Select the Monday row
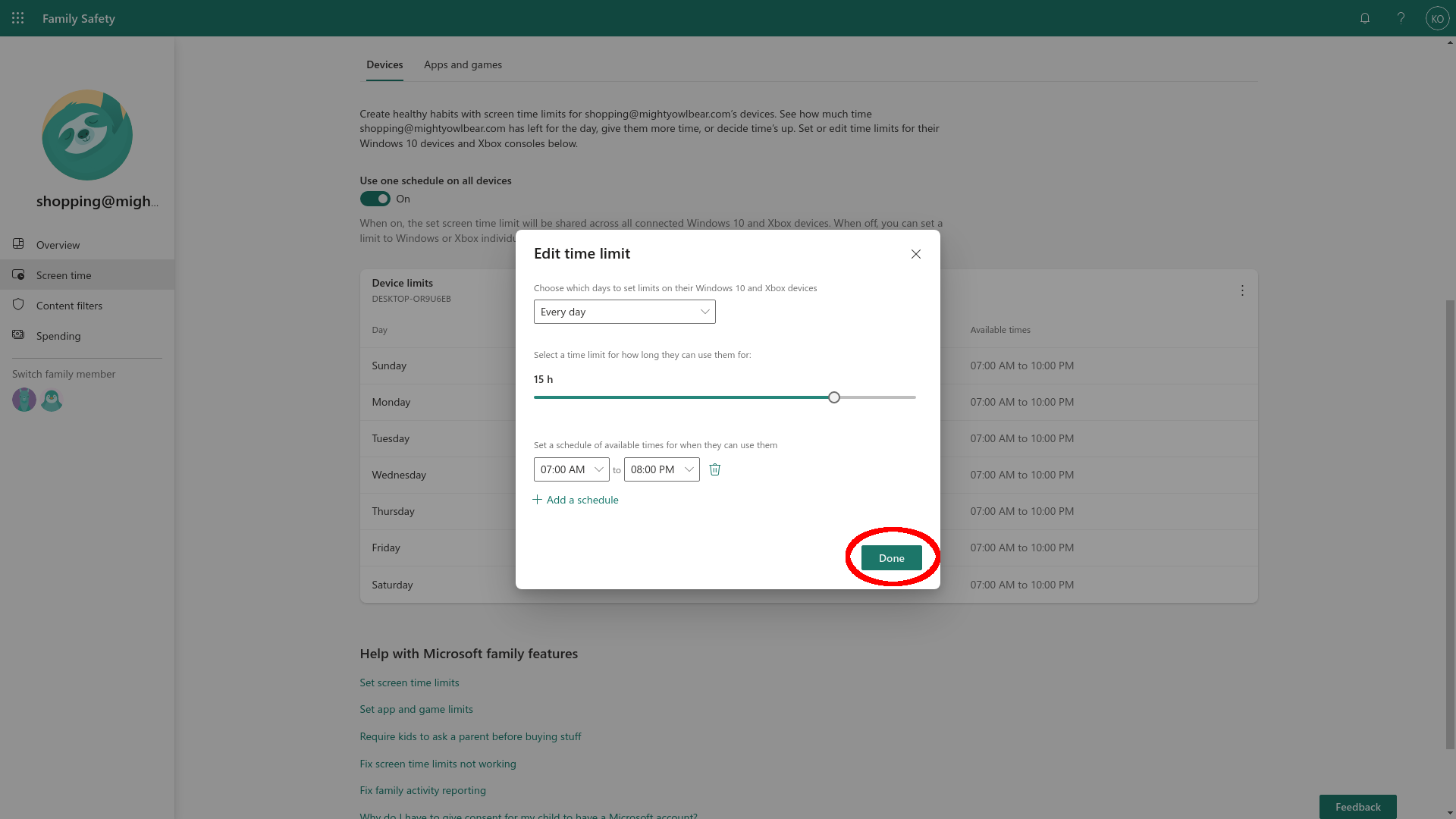Image resolution: width=1456 pixels, height=819 pixels. (808, 402)
